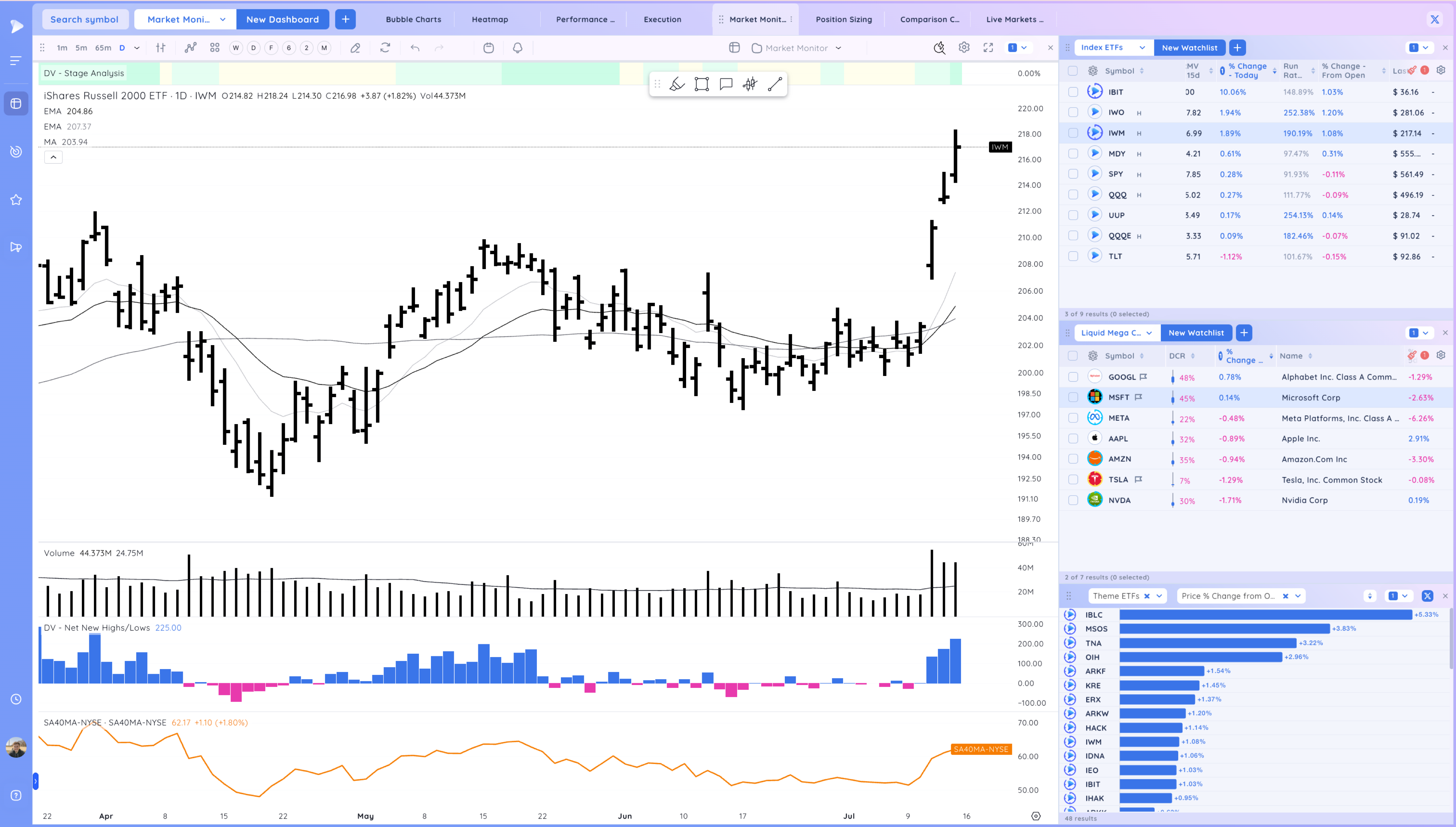Click the fullscreen chart icon
Screen dimensions: 1456x827
988,48
